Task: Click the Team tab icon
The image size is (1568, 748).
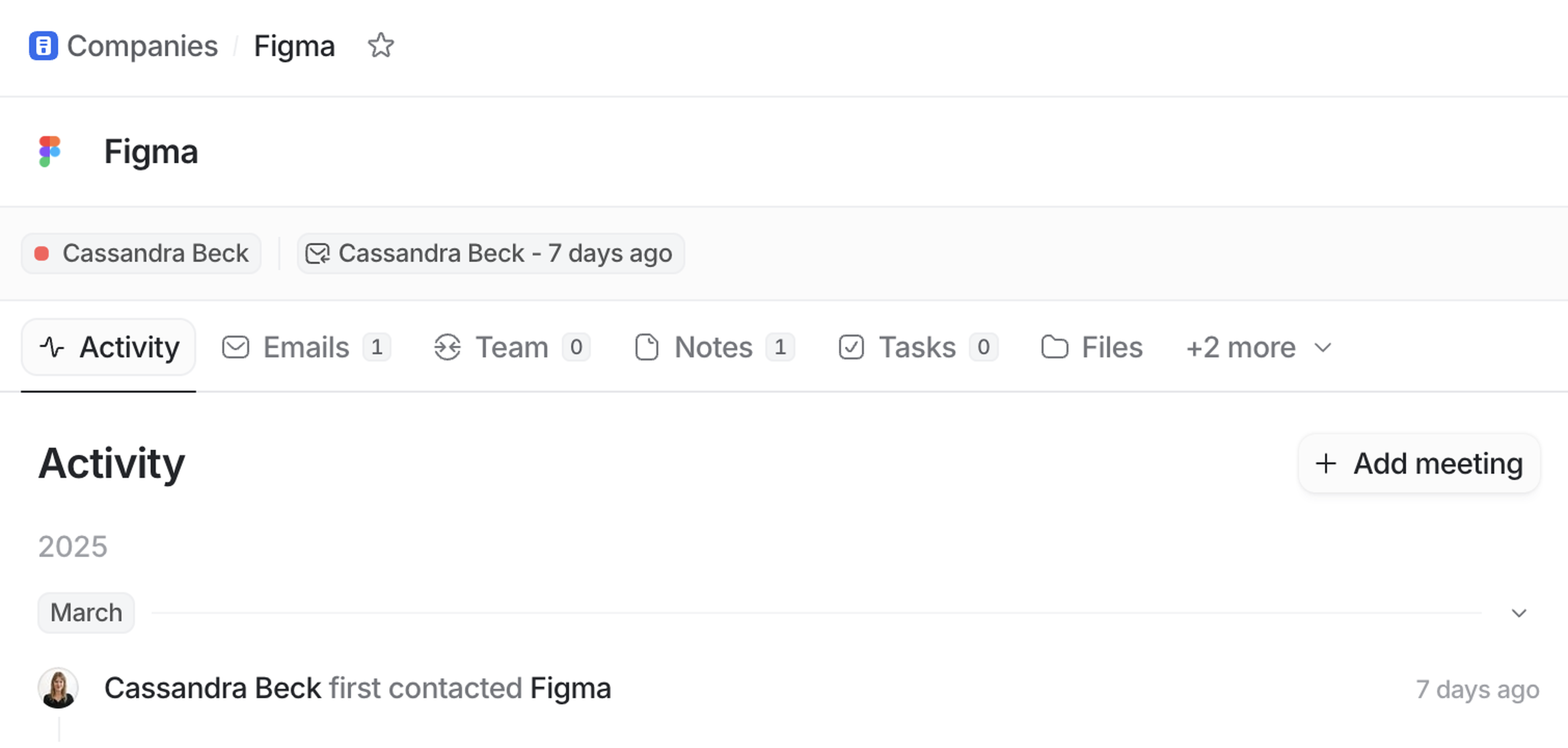Action: point(448,347)
